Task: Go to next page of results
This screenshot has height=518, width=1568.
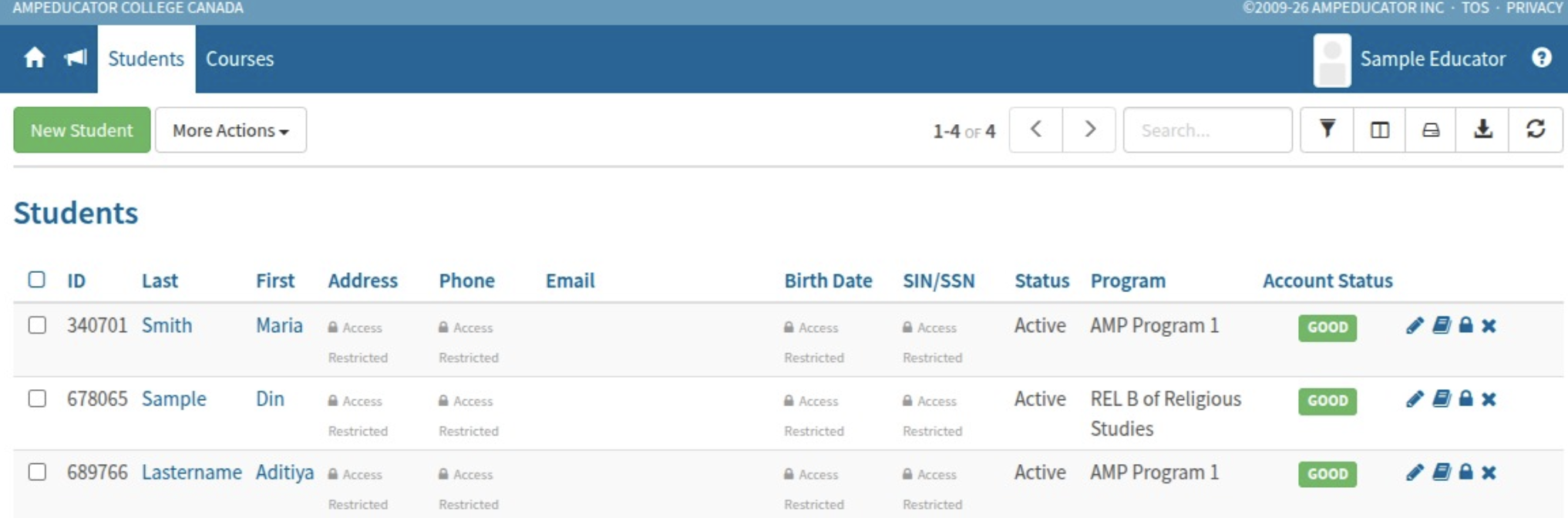Action: pos(1089,129)
